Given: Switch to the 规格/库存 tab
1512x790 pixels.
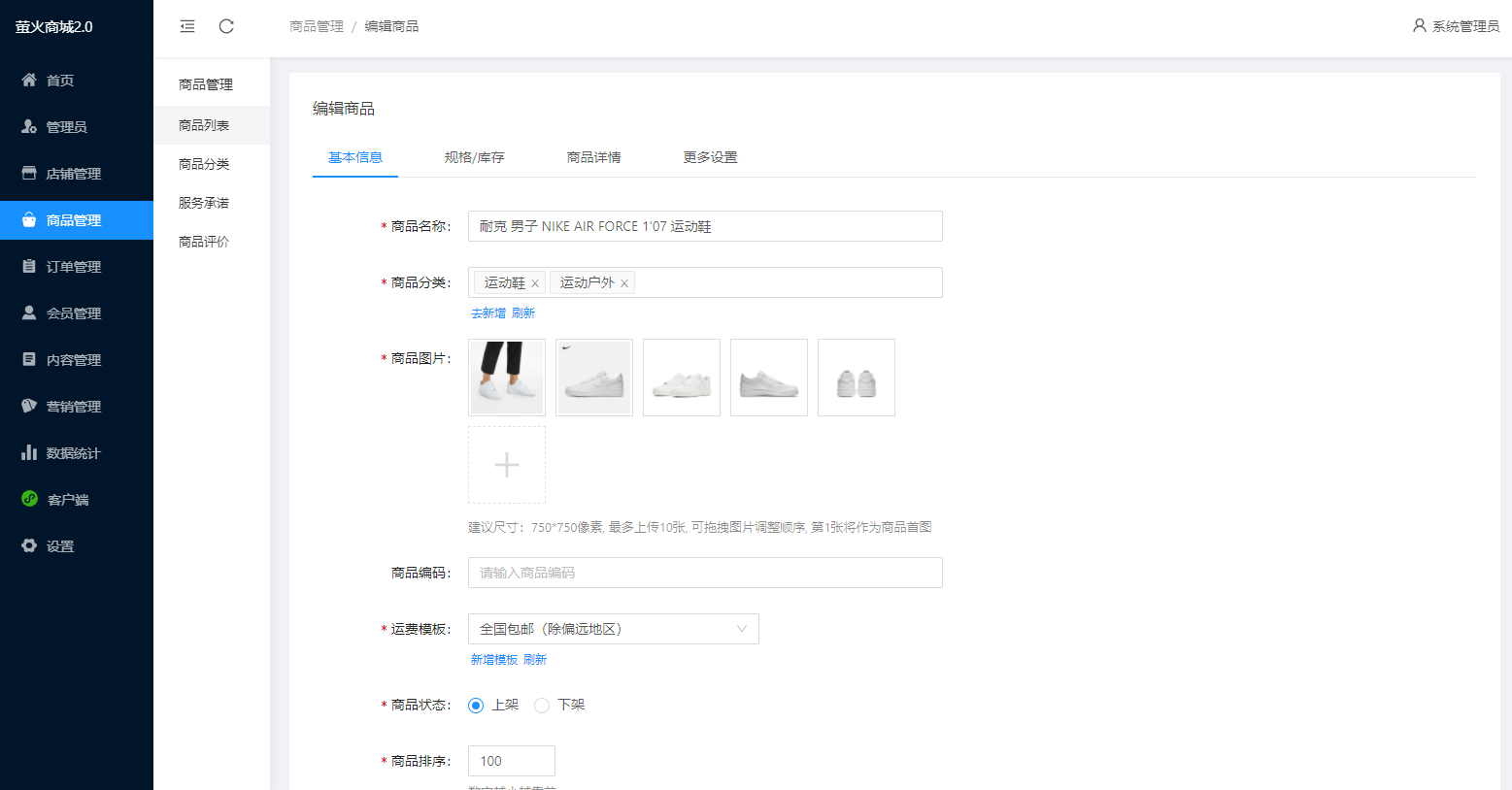Looking at the screenshot, I should click(474, 157).
